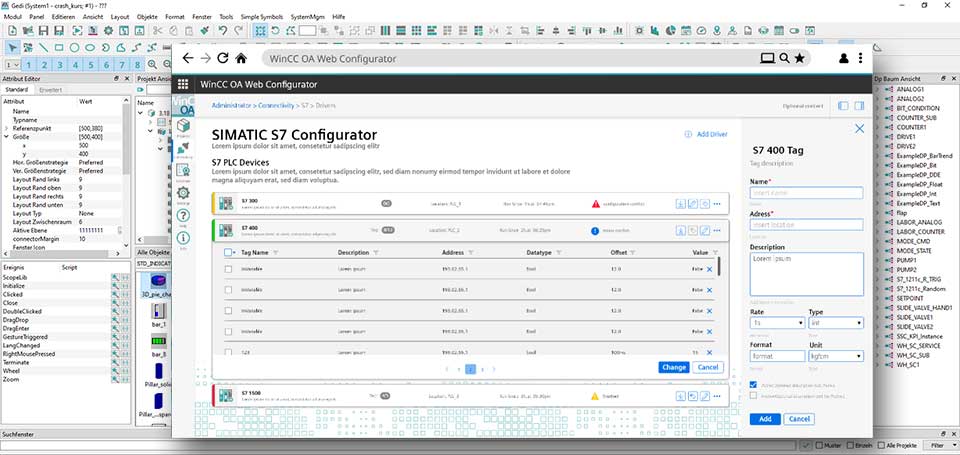Tick the select-all checkbox beside Tag Name
The height and width of the screenshot is (455, 960).
tap(229, 253)
